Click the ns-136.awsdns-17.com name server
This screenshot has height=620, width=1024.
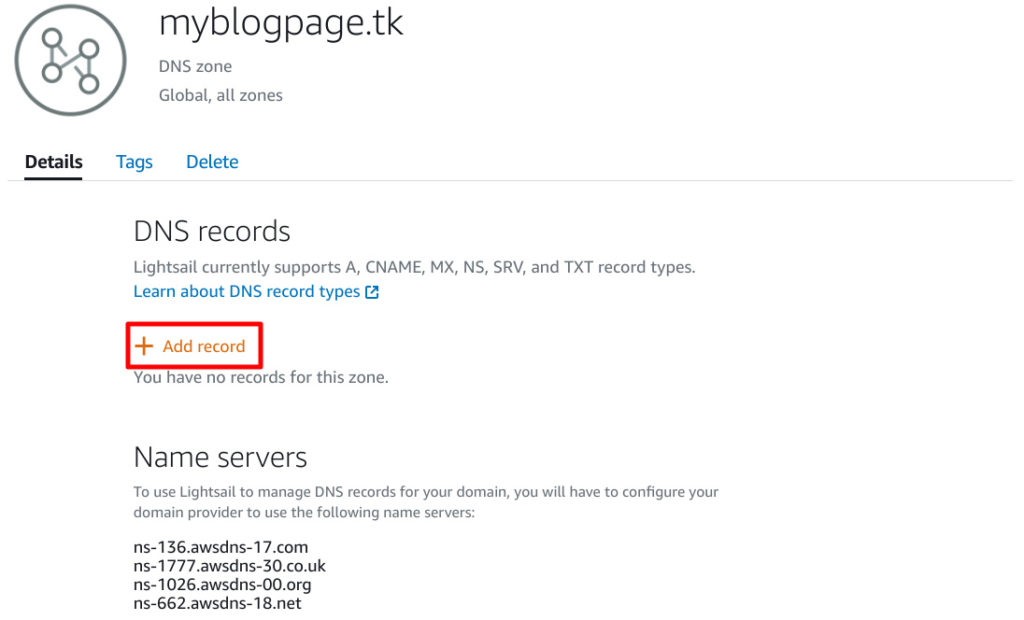[221, 547]
